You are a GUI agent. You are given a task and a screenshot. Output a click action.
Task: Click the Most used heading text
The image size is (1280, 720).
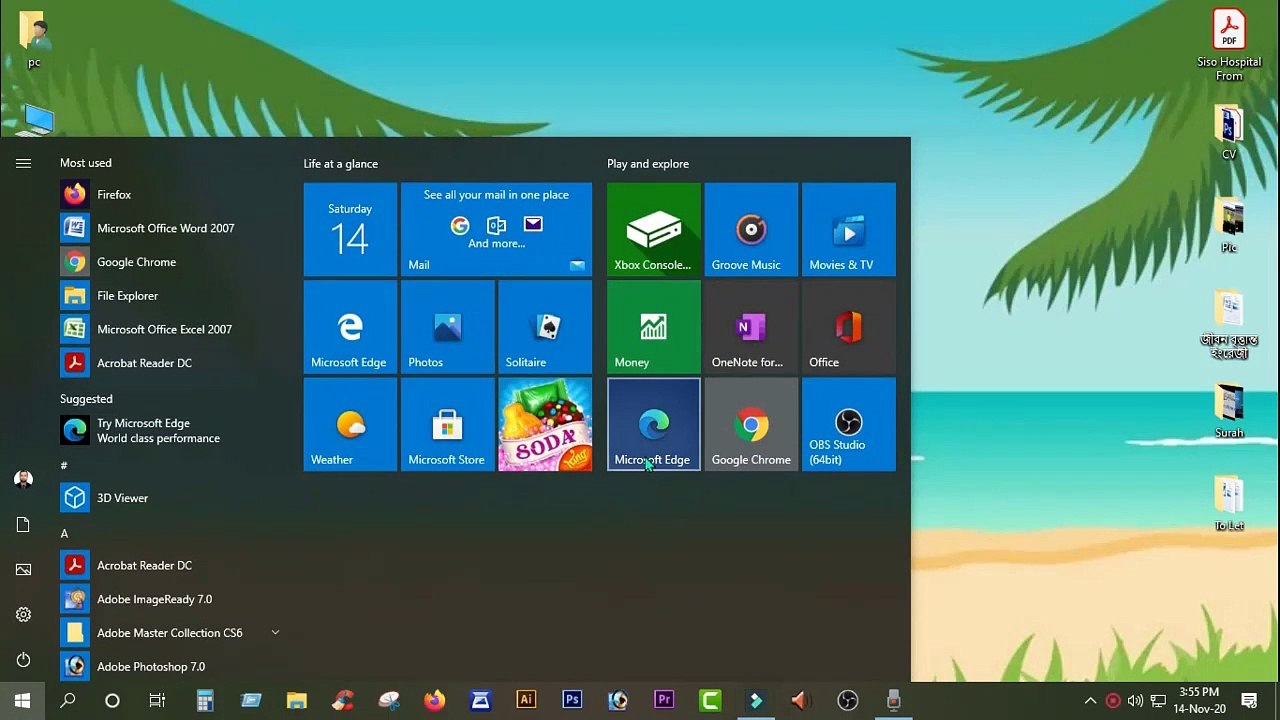86,163
